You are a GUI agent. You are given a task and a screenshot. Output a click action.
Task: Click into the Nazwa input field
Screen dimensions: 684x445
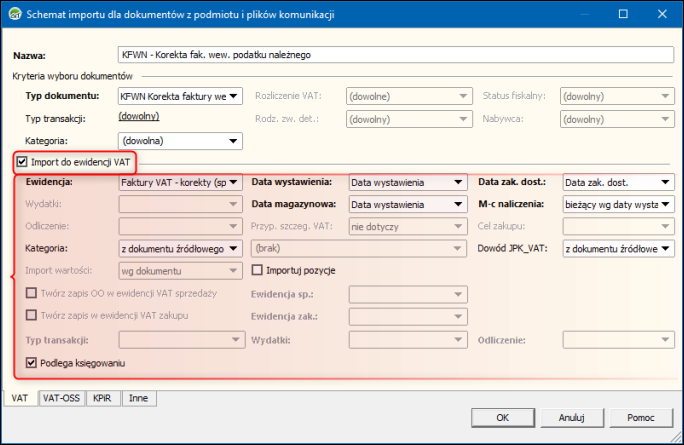point(396,55)
